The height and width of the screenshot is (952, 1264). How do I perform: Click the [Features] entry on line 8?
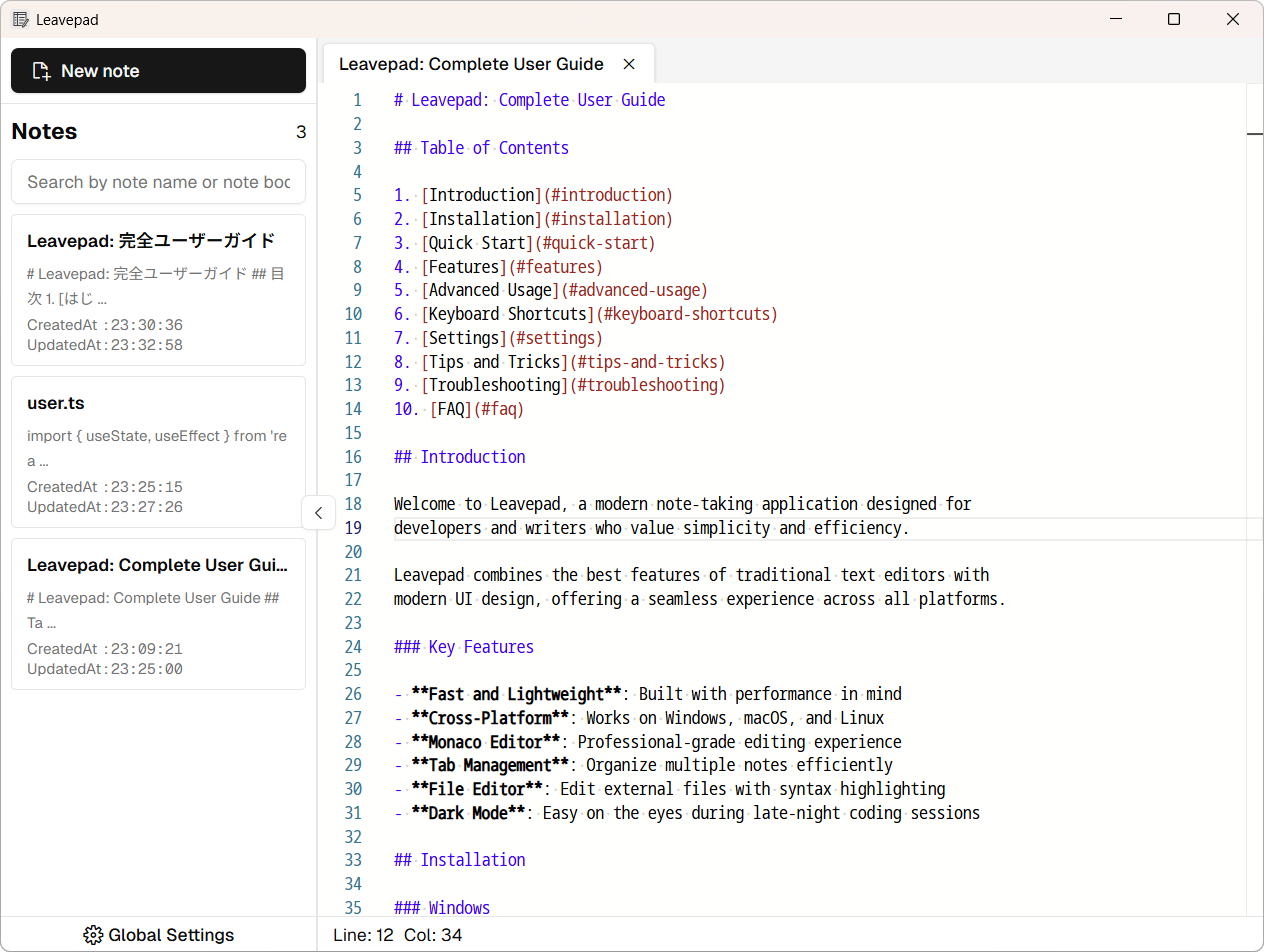pos(464,267)
